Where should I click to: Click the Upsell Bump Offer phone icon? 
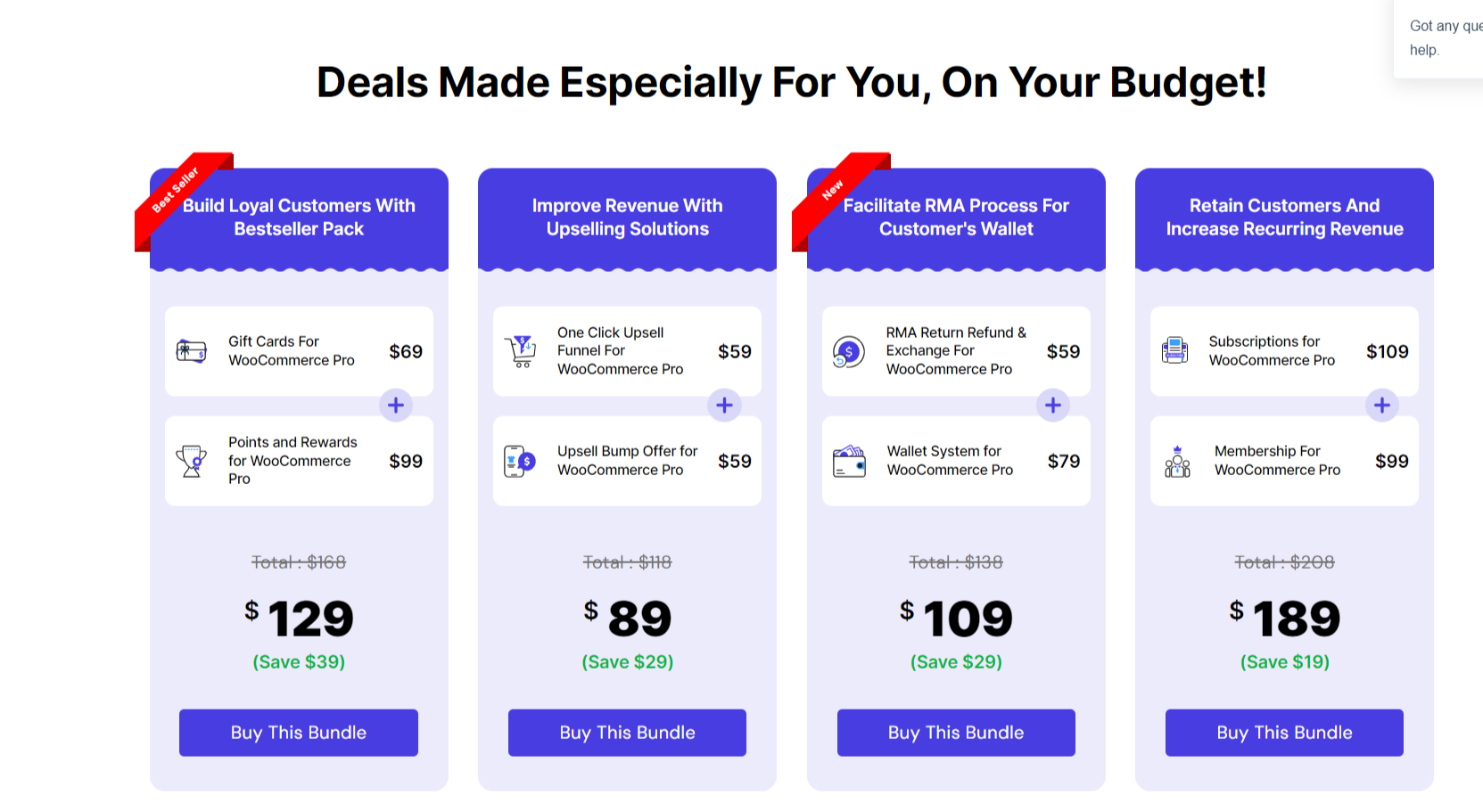(519, 461)
